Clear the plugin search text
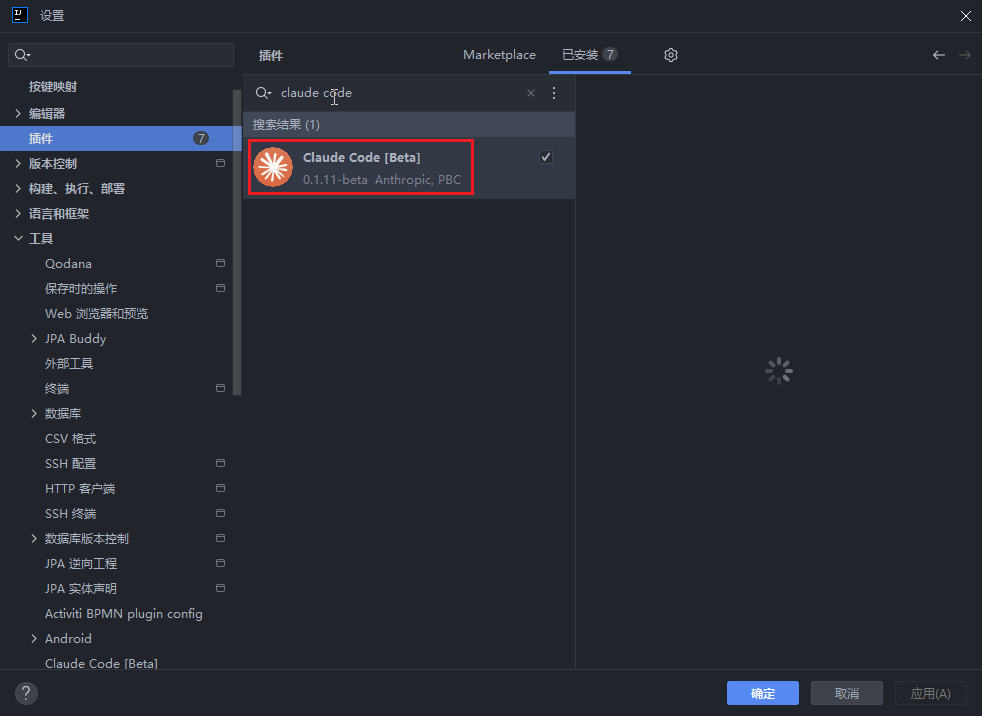The width and height of the screenshot is (982, 716). tap(530, 93)
